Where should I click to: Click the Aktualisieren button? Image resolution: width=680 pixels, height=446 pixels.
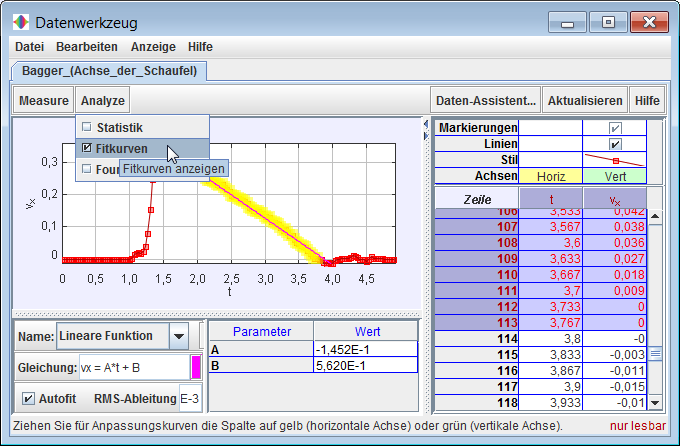(x=586, y=101)
